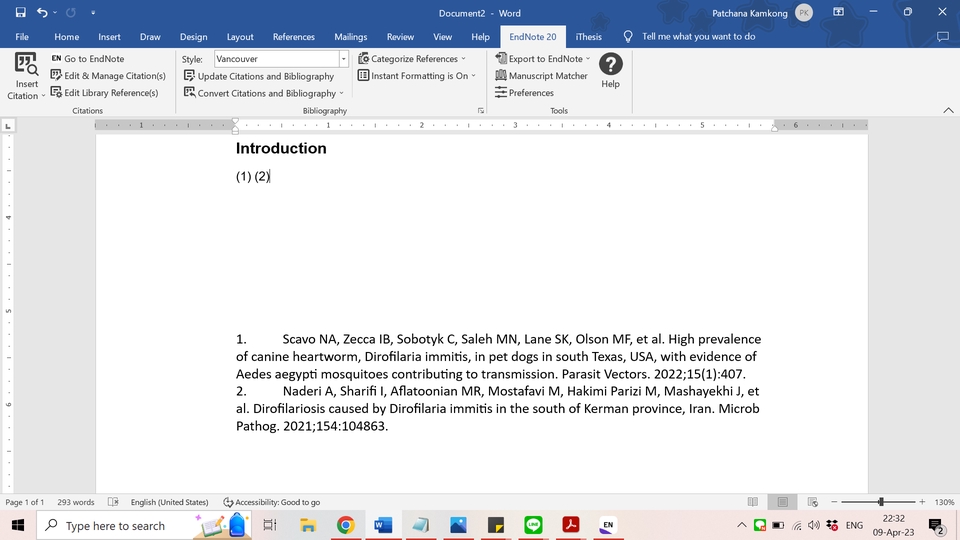Viewport: 960px width, 540px height.
Task: Open the Help tab
Action: (x=480, y=37)
